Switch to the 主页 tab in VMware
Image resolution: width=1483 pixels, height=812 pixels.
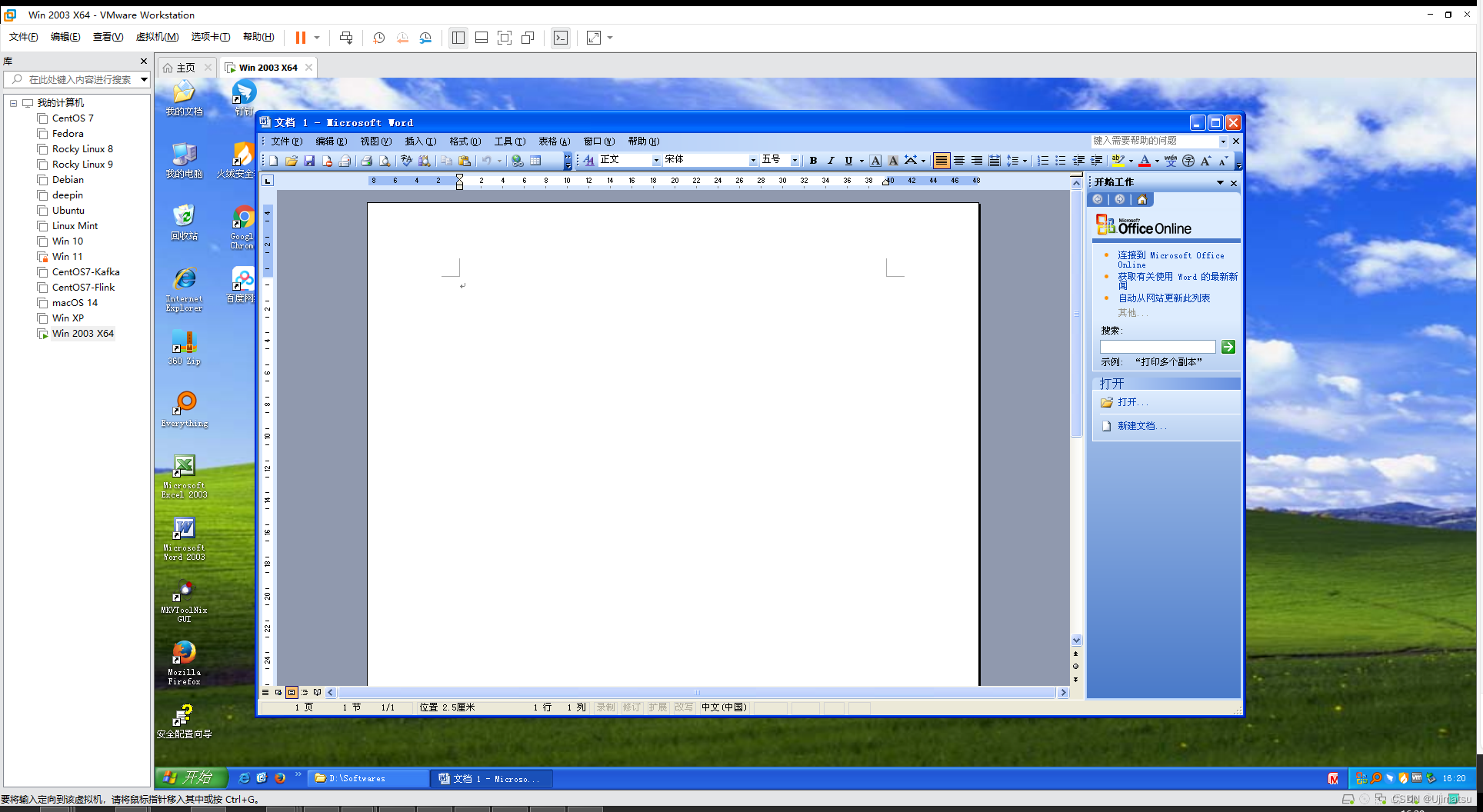click(x=185, y=68)
